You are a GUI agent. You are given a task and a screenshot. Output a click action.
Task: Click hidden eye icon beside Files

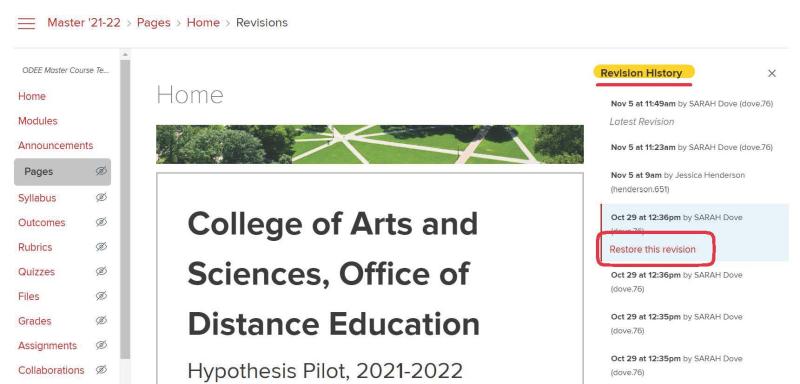(101, 296)
